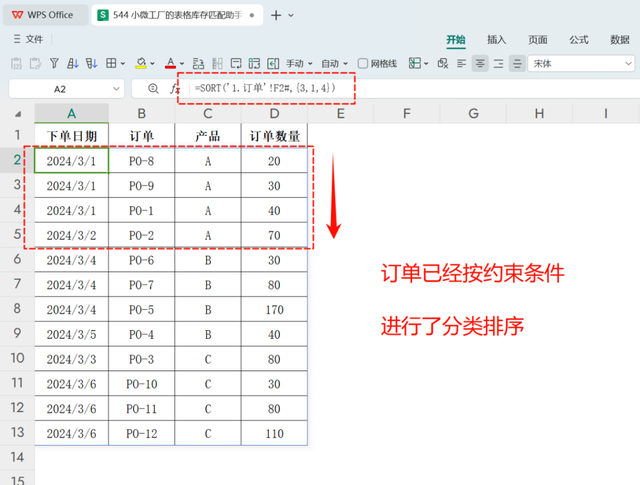The height and width of the screenshot is (485, 640).
Task: Click the paste with formatting icon
Action: 35,63
